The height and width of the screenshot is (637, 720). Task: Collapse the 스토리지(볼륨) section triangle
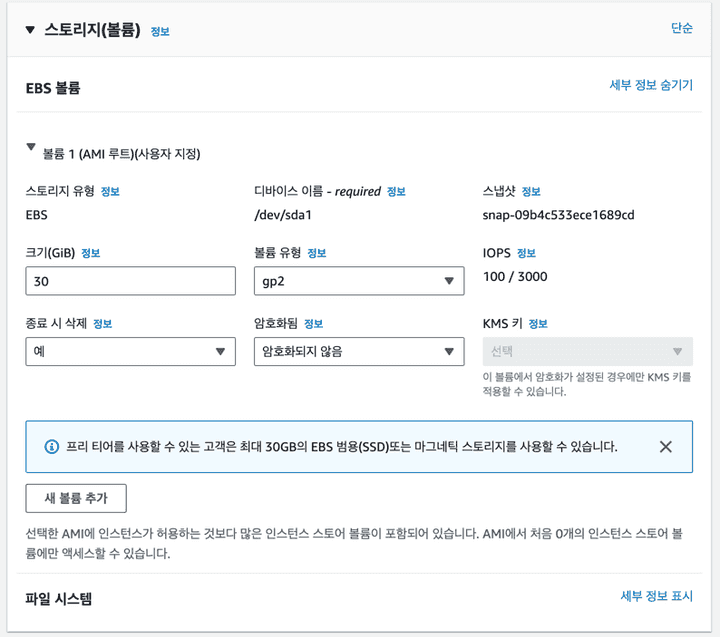pyautogui.click(x=30, y=30)
